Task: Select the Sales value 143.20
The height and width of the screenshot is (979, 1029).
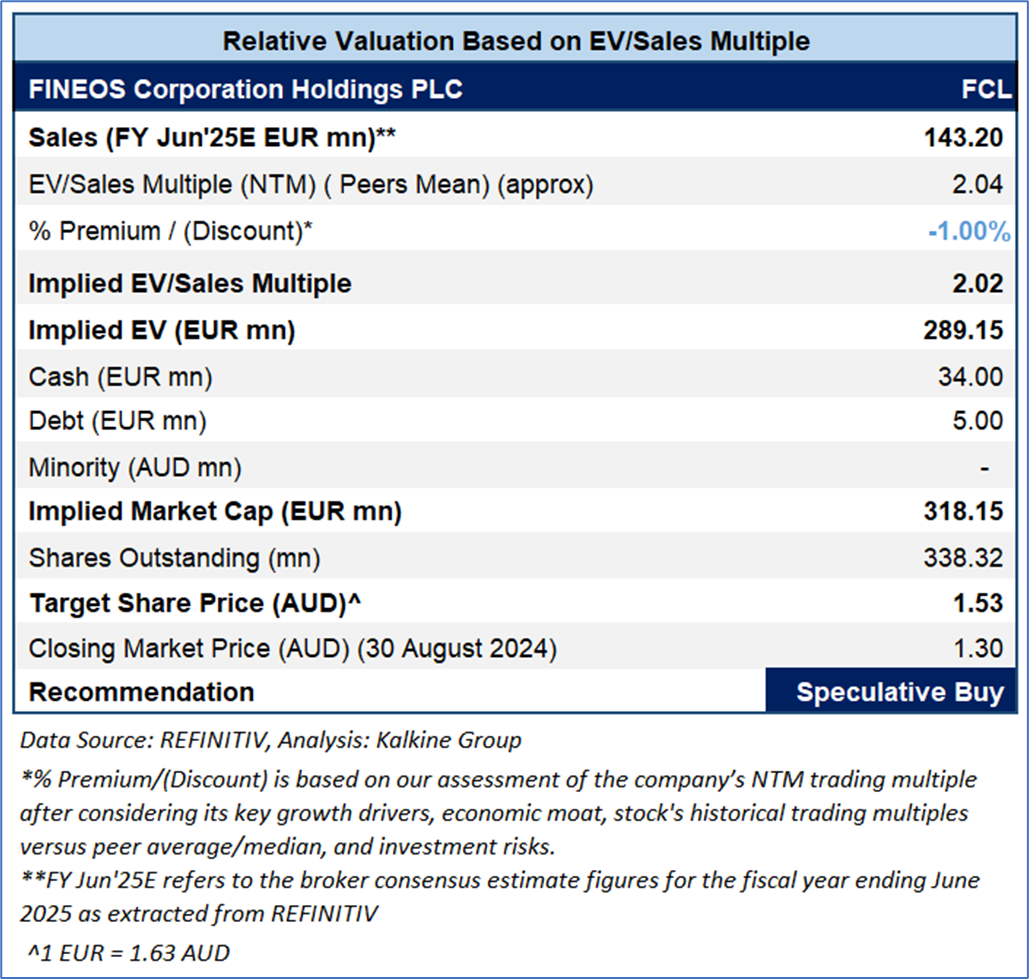Action: 963,138
